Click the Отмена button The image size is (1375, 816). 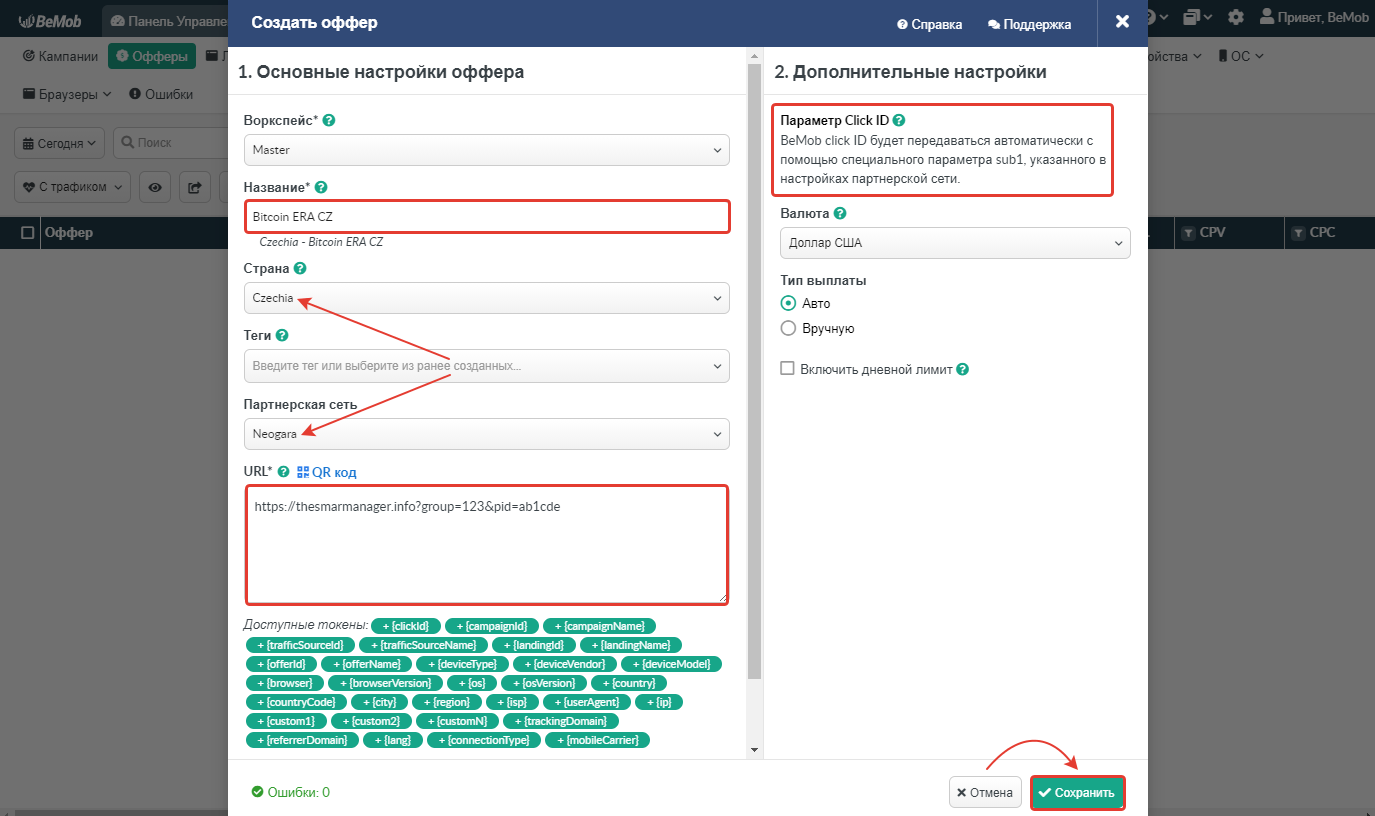click(985, 793)
